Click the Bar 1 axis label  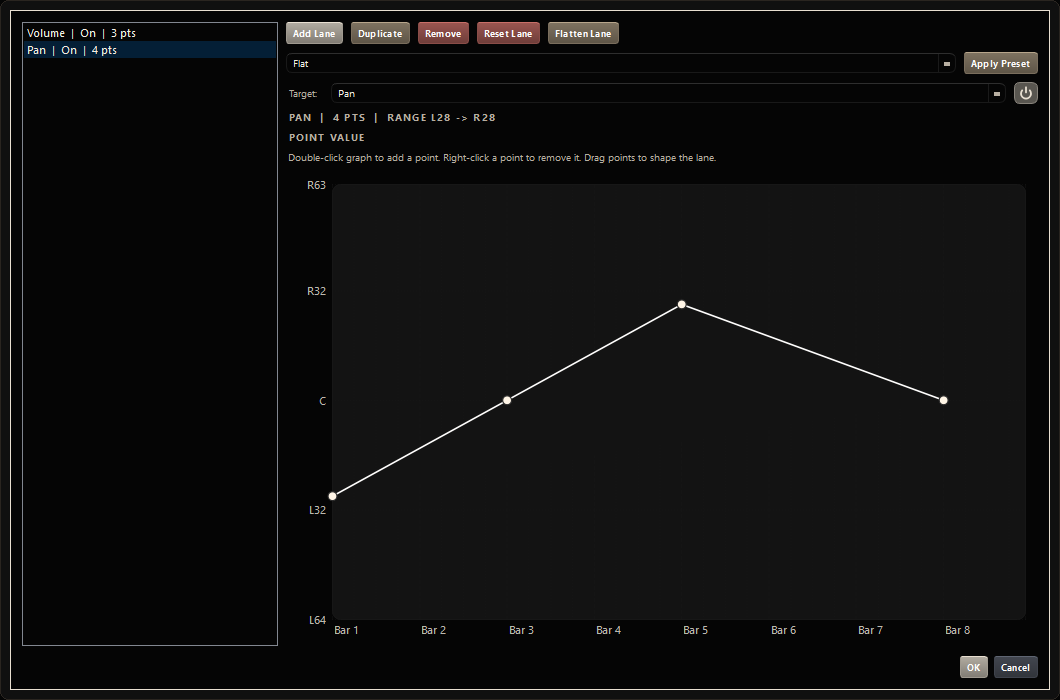point(346,630)
